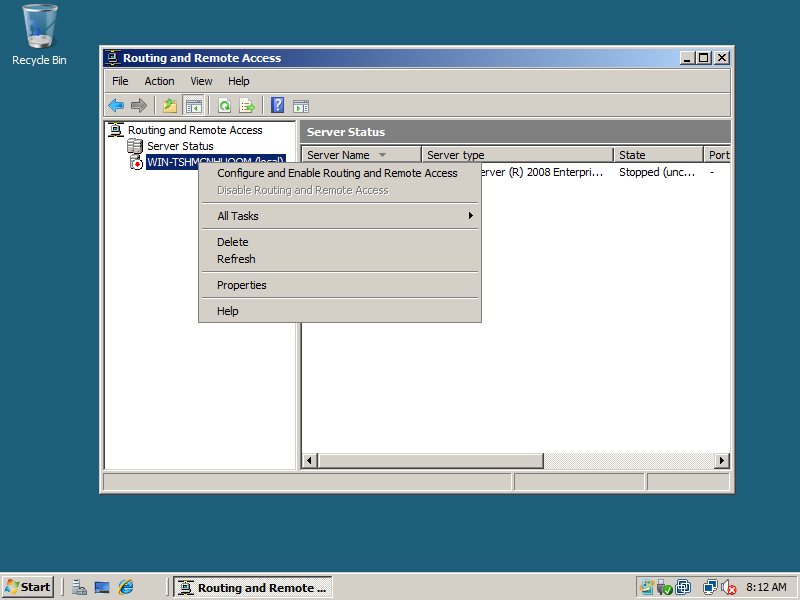Open the File menu
800x600 pixels.
[x=120, y=81]
